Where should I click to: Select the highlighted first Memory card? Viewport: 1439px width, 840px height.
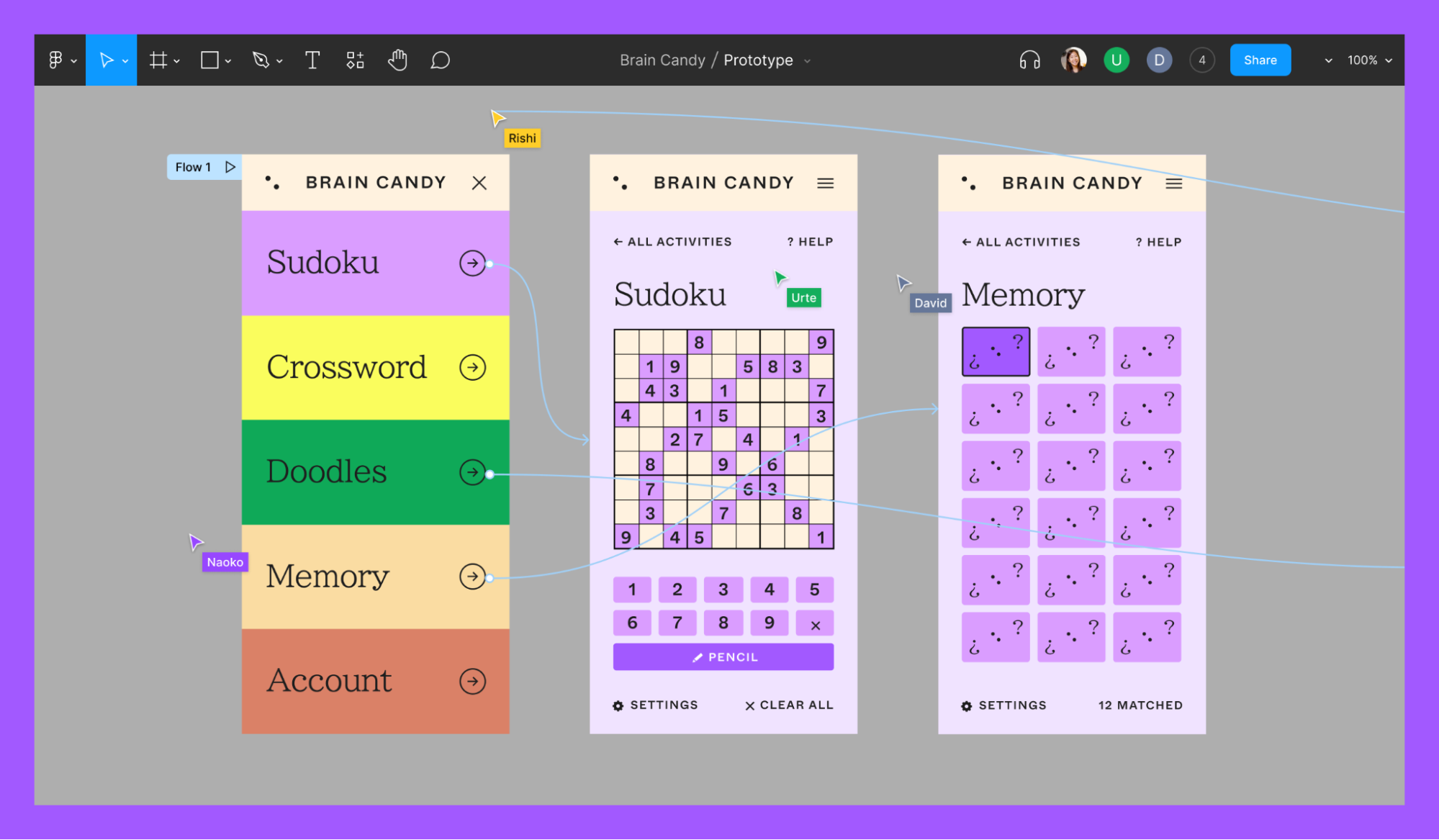(x=995, y=351)
